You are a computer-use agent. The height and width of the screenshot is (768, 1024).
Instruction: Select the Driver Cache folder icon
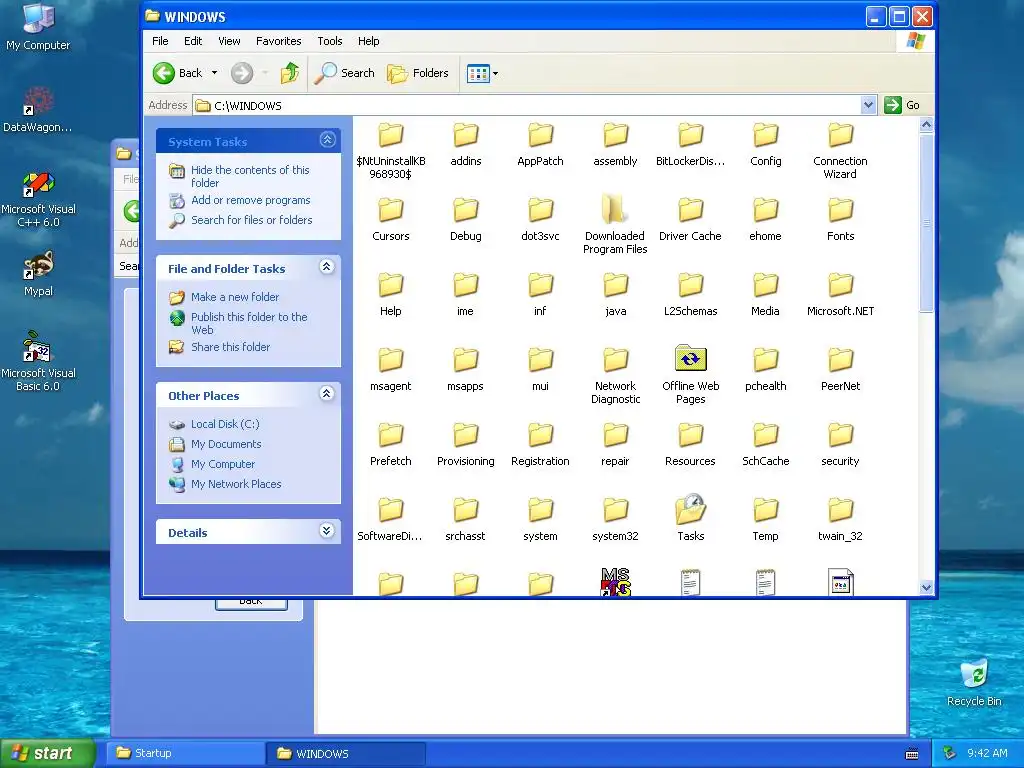690,210
